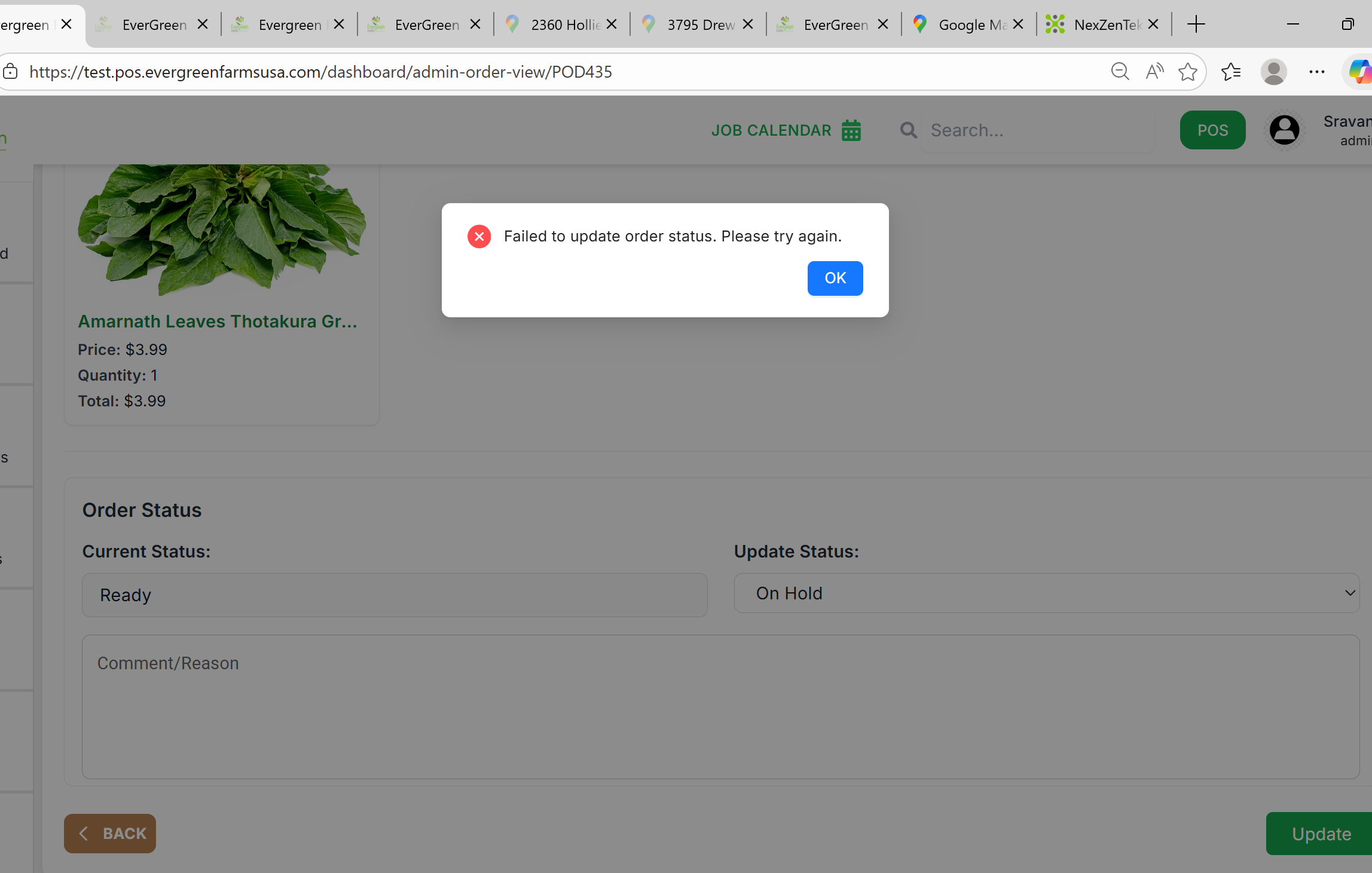Click the browser profile account icon

pos(1273,72)
